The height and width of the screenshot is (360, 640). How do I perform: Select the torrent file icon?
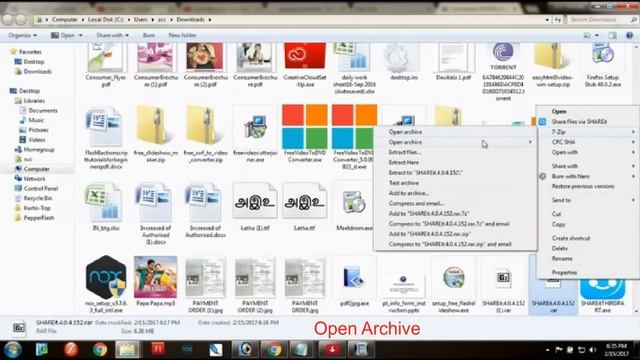[x=503, y=56]
